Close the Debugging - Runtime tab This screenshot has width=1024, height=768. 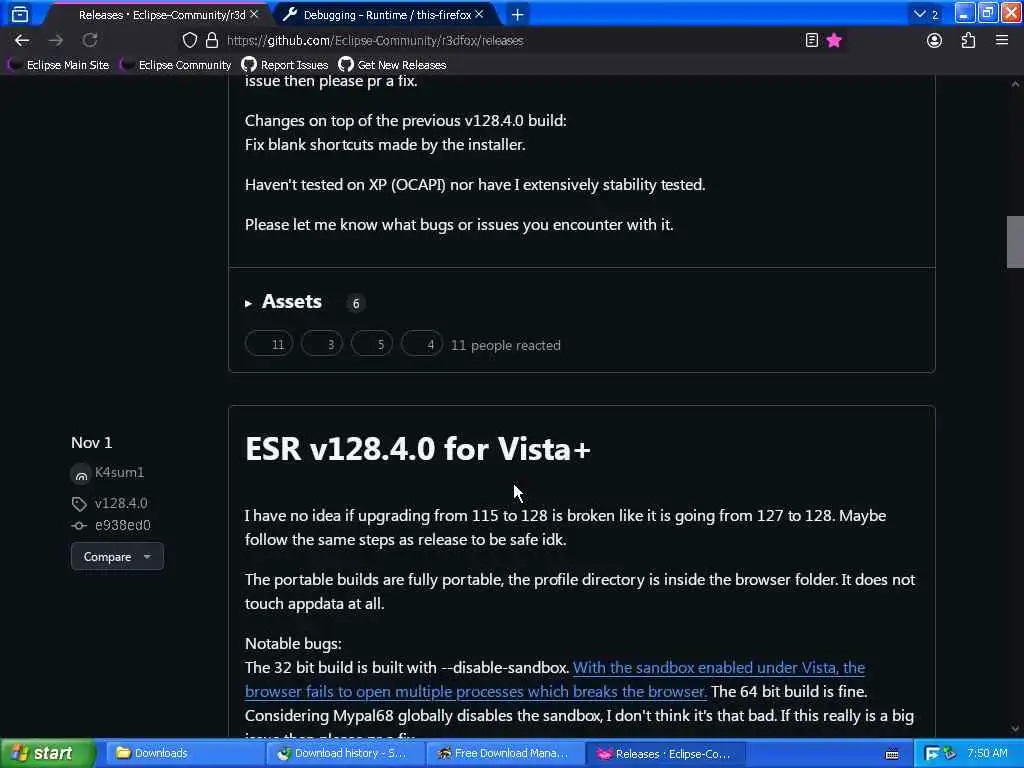(479, 14)
